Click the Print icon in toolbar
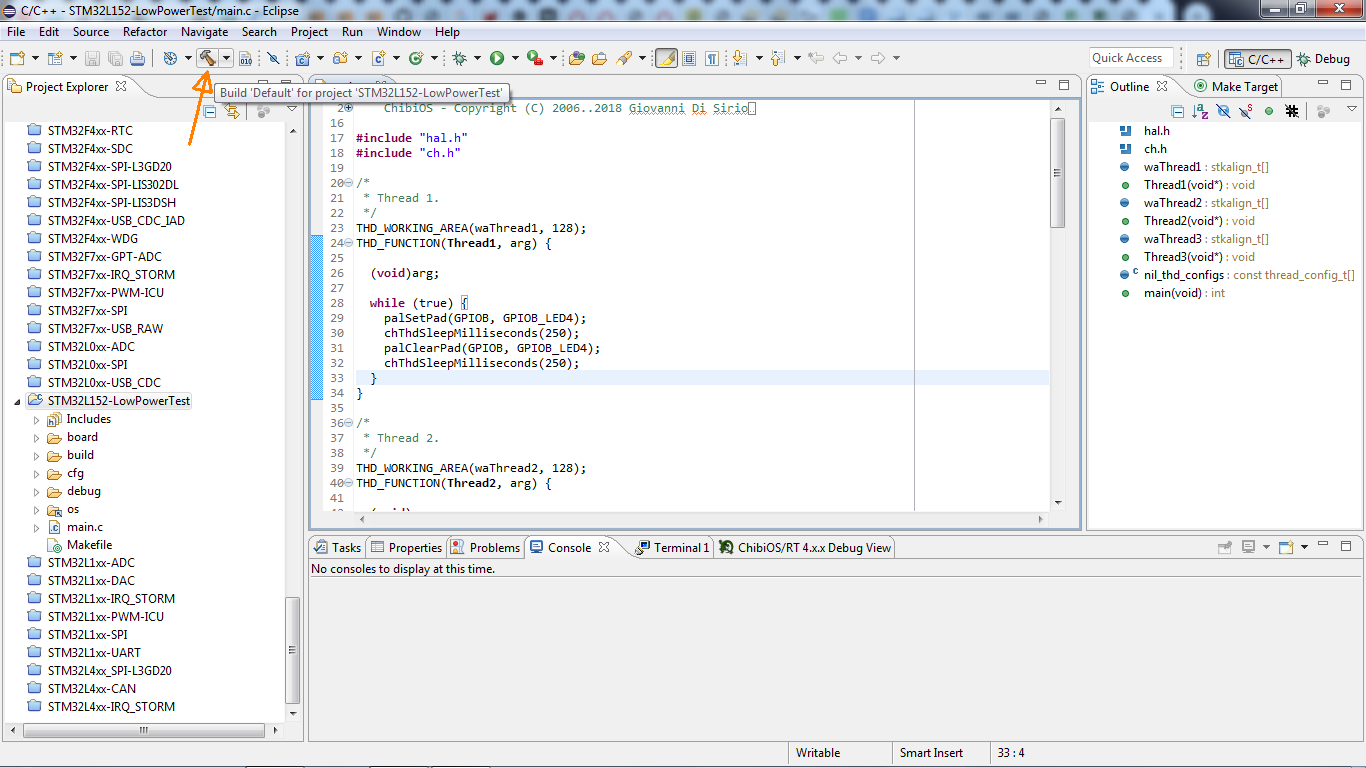The width and height of the screenshot is (1366, 768). tap(137, 58)
